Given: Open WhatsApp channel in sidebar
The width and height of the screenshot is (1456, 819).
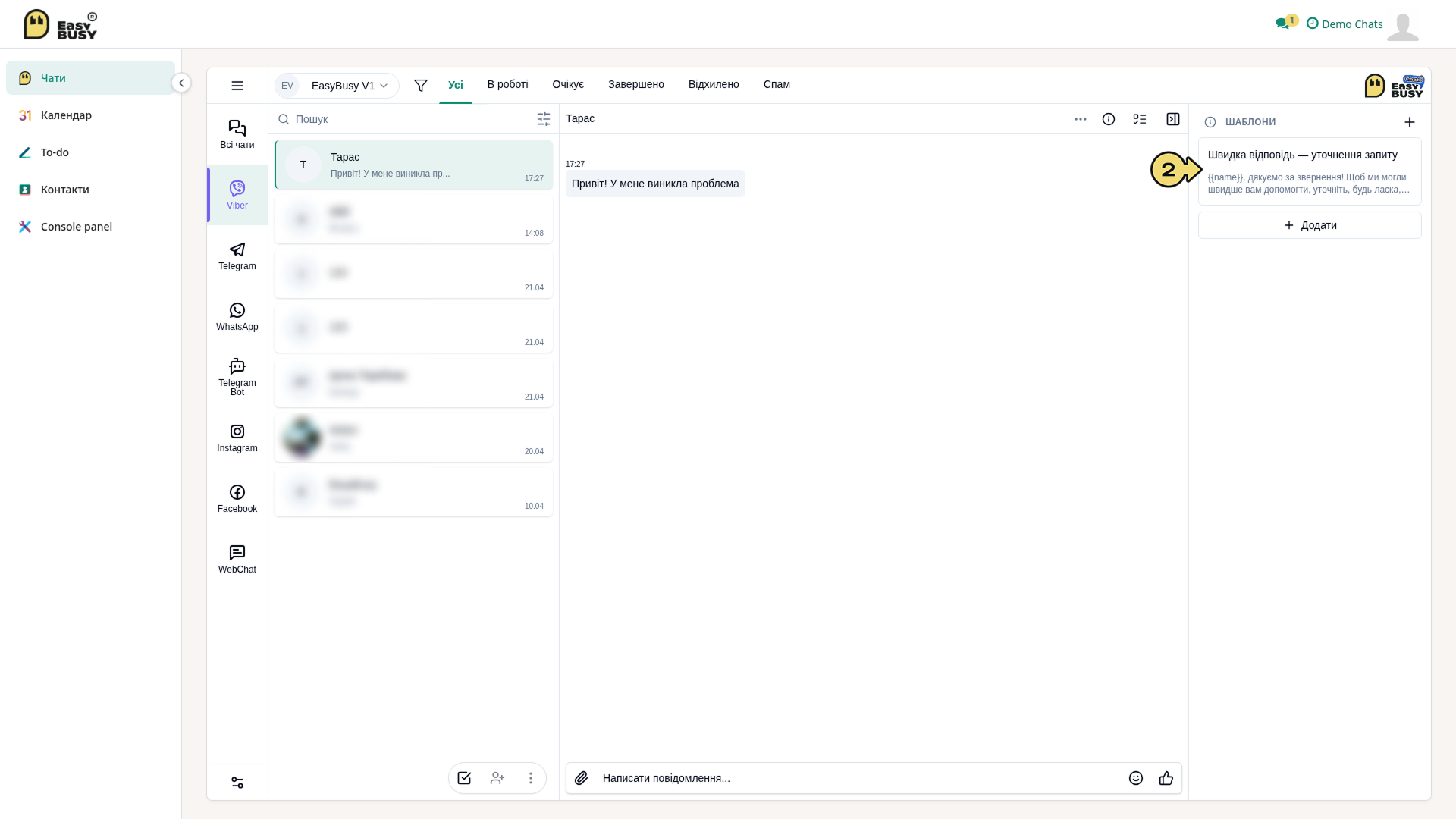Looking at the screenshot, I should coord(237,316).
